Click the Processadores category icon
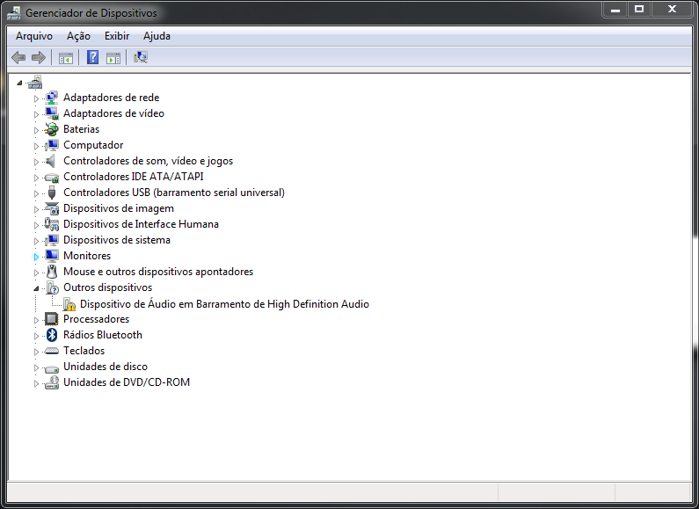Viewport: 699px width, 509px height. (52, 319)
